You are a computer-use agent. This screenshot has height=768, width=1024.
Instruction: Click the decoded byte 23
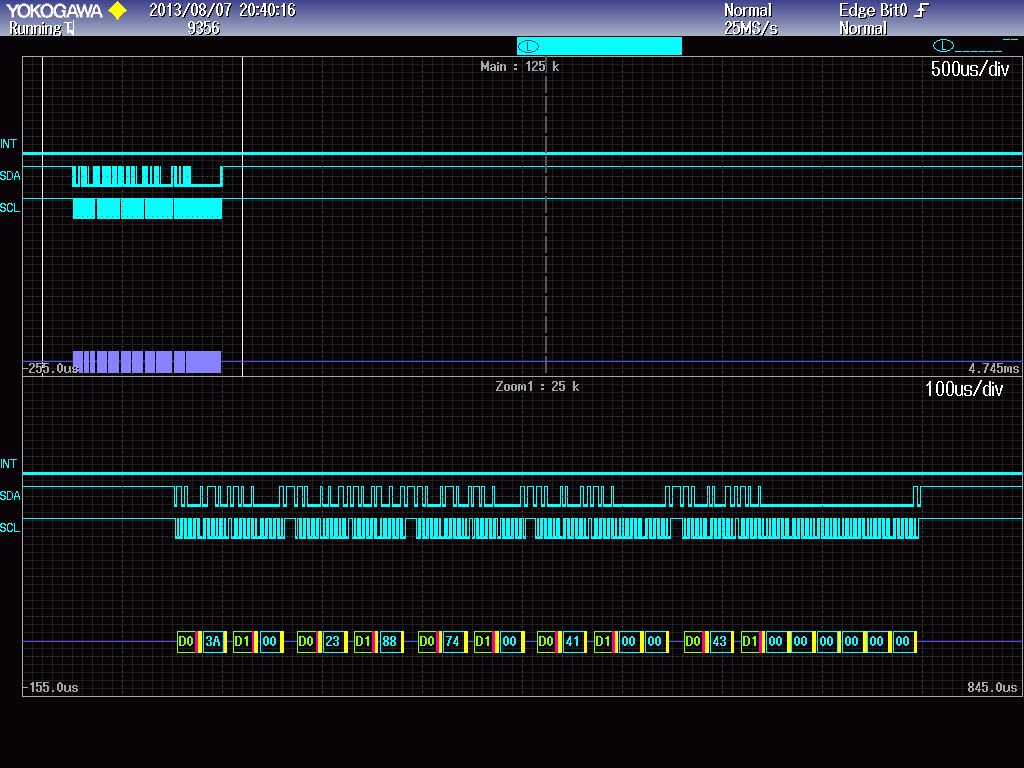(332, 641)
